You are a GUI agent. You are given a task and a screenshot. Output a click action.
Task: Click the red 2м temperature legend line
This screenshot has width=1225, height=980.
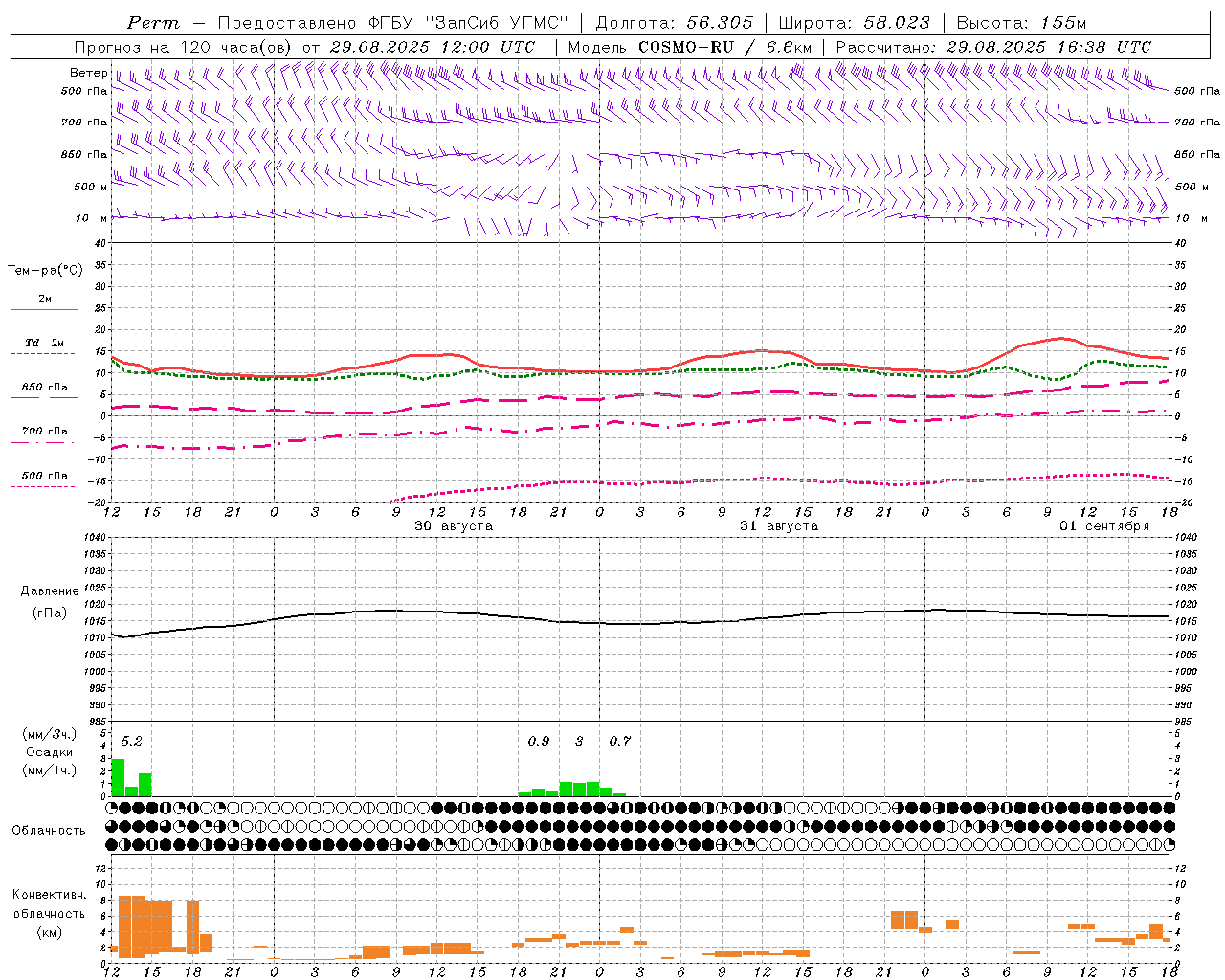(x=44, y=309)
